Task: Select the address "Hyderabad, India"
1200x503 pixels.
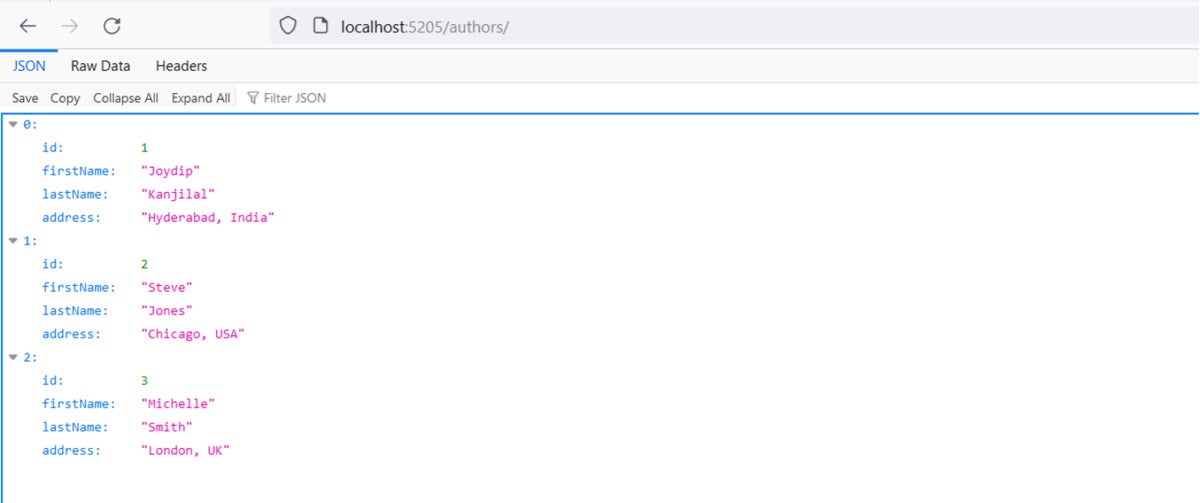Action: [x=207, y=217]
